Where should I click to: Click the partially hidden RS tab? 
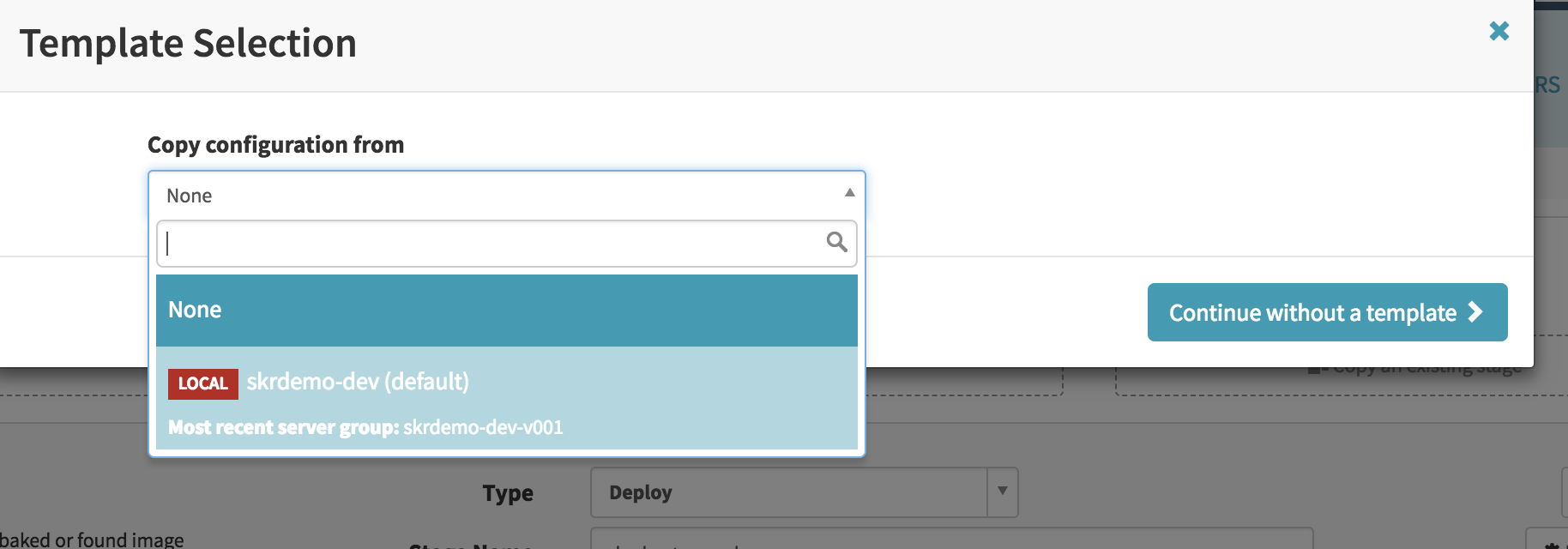pyautogui.click(x=1548, y=85)
